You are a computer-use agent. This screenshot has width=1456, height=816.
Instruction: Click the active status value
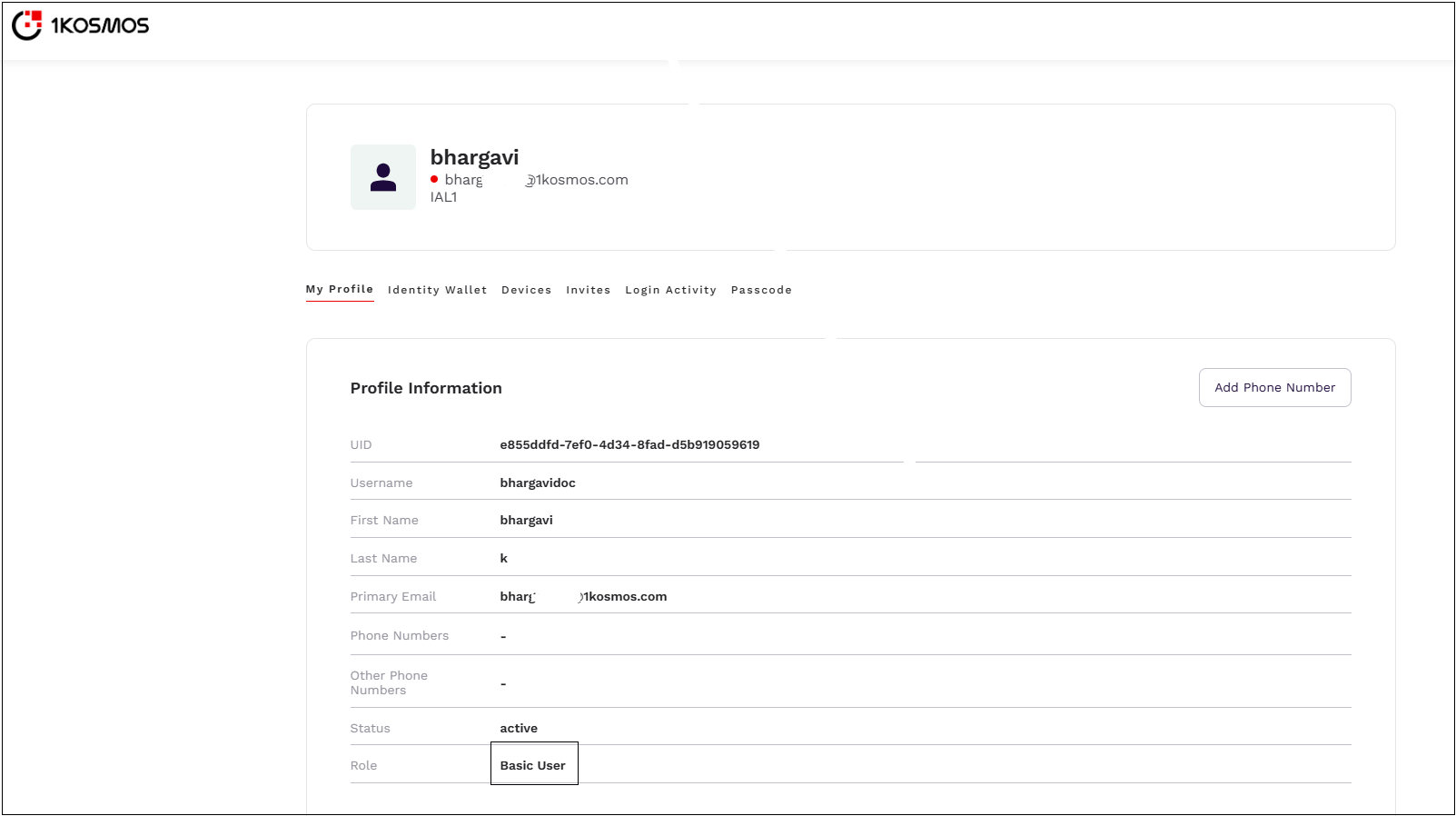[519, 729]
